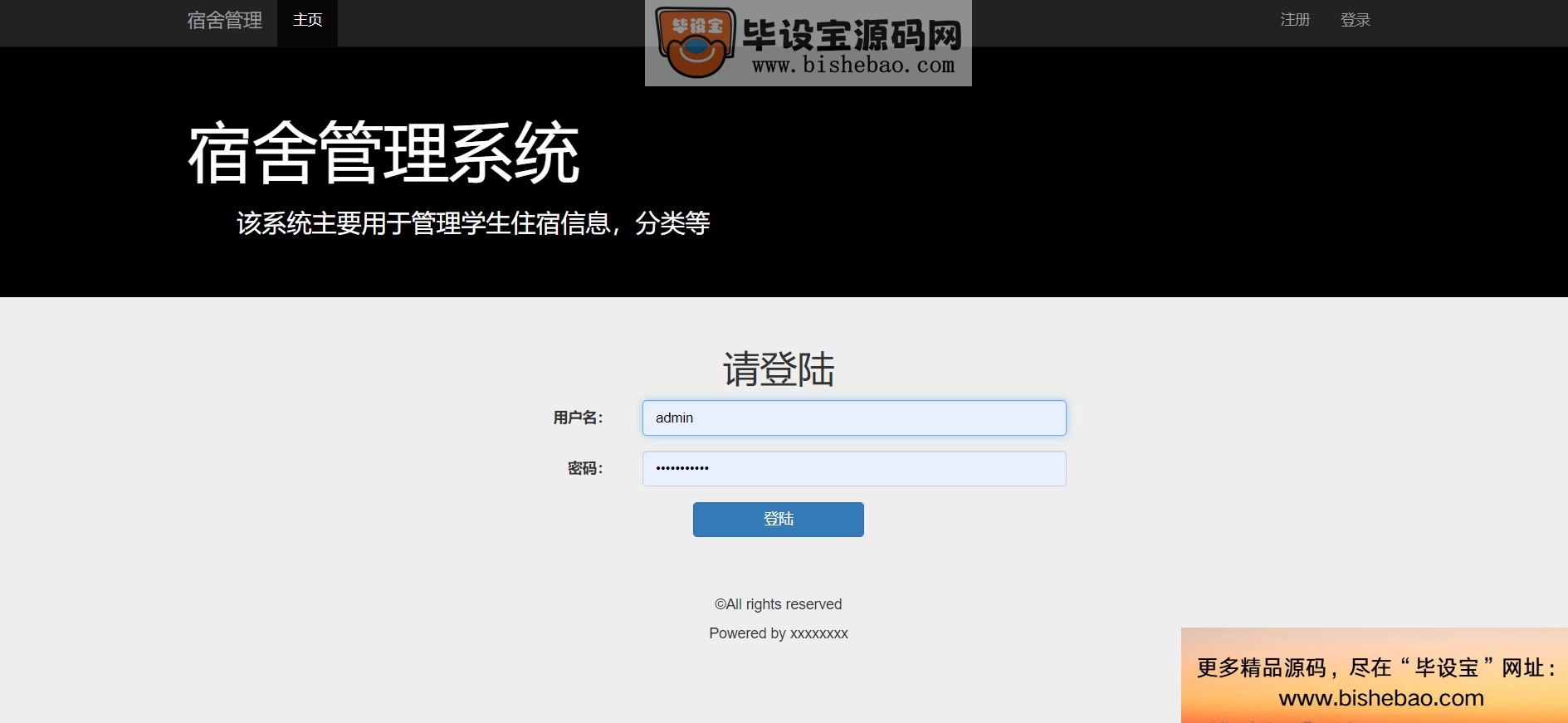Click the orange 更多精品源码 ad banner
This screenshot has width=1568, height=723.
[x=1375, y=675]
